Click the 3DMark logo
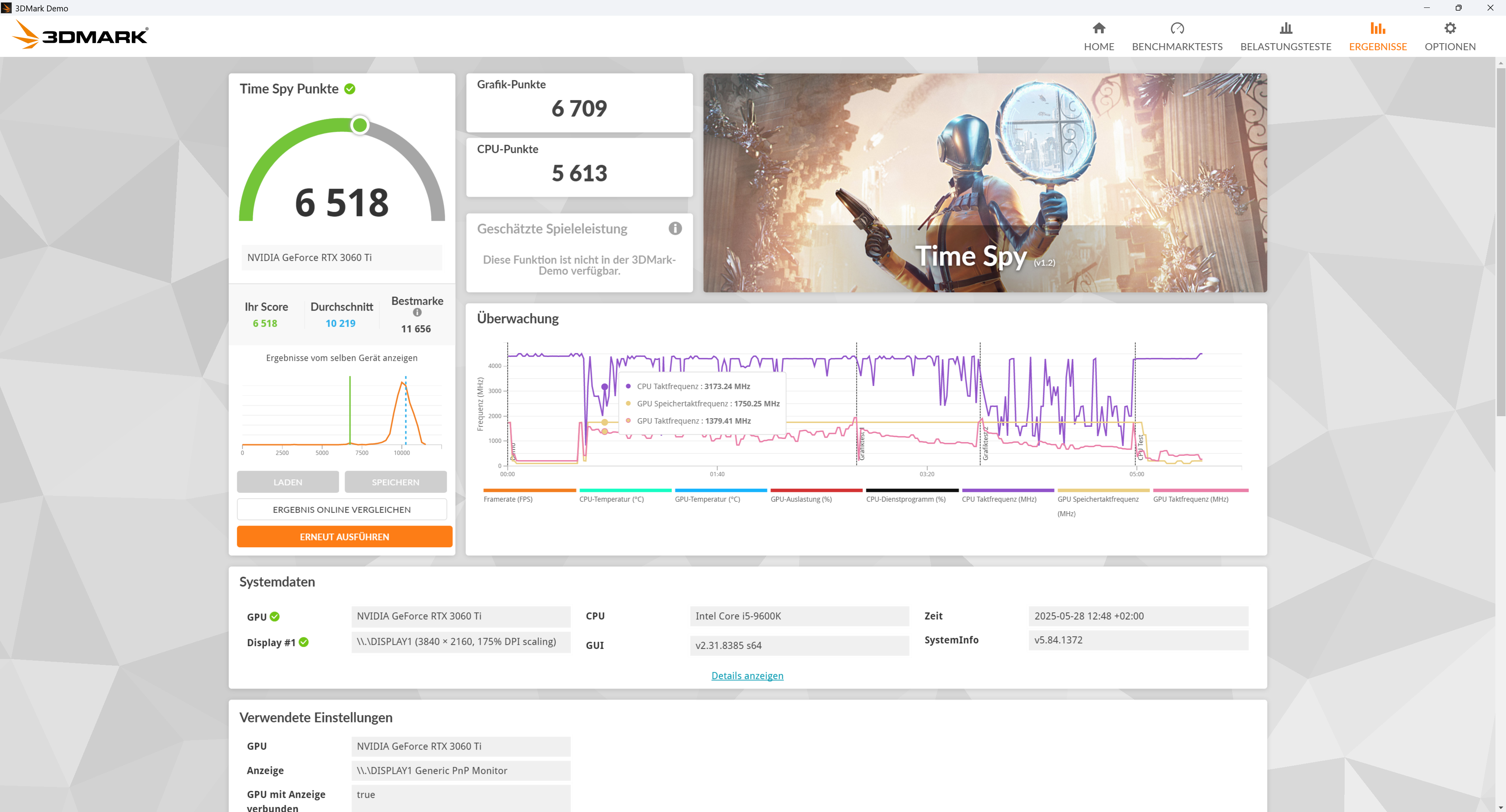The height and width of the screenshot is (812, 1506). (x=81, y=35)
